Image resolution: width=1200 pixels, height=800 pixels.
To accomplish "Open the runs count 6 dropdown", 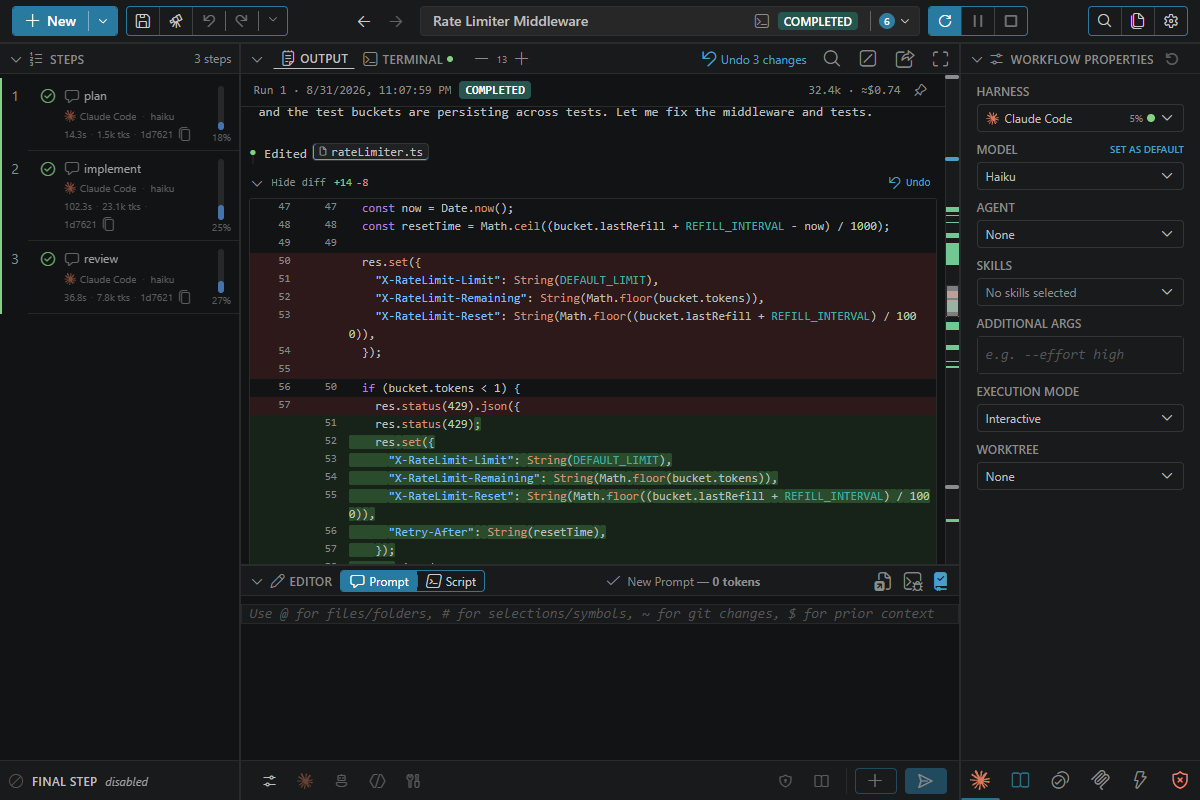I will [x=895, y=21].
